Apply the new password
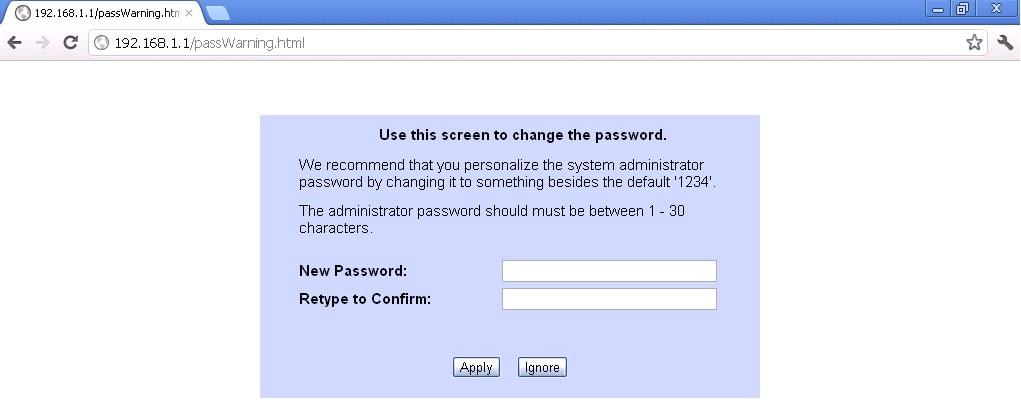1021x418 pixels. click(x=476, y=367)
